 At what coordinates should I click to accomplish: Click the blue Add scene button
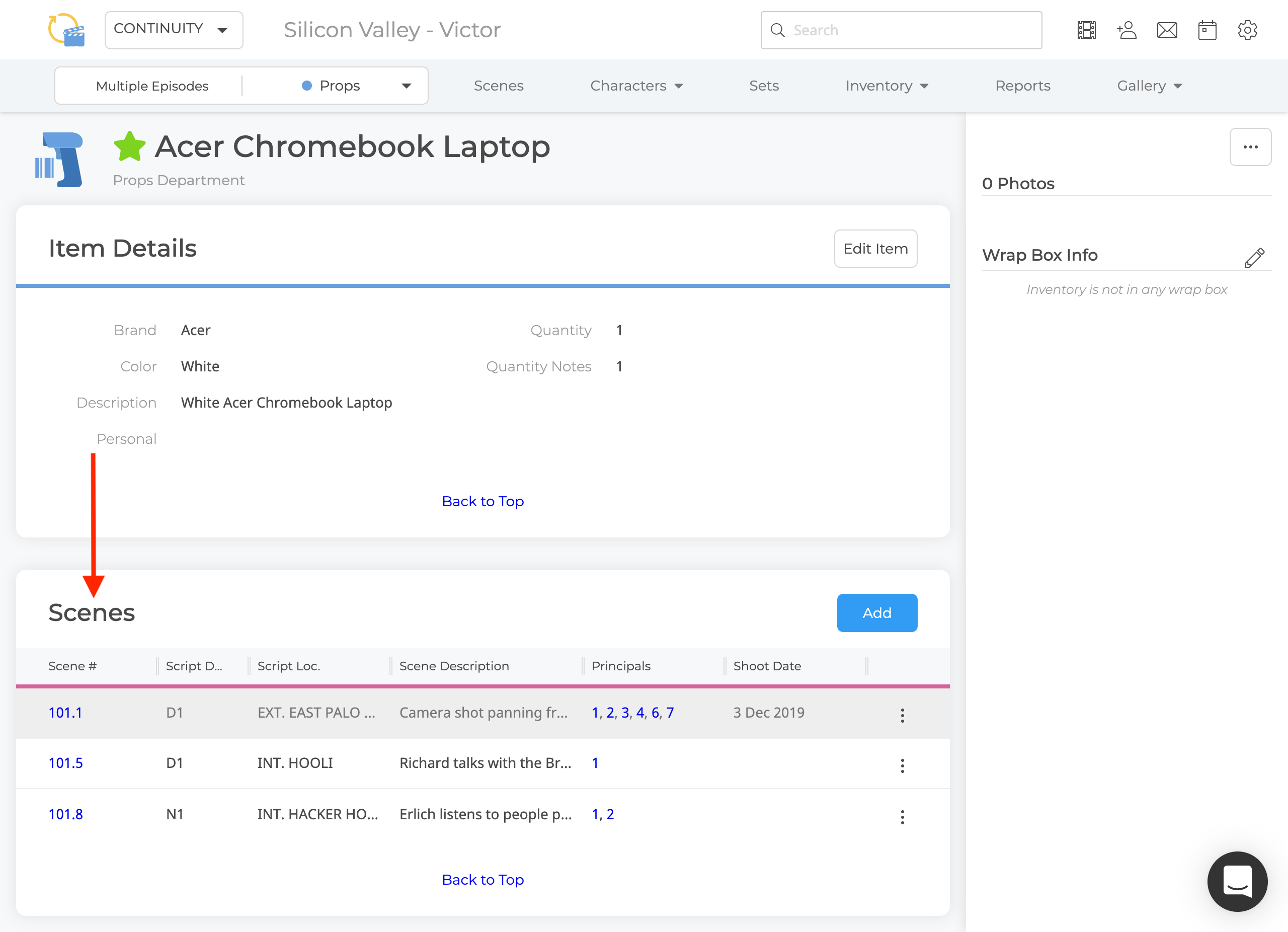pyautogui.click(x=877, y=613)
